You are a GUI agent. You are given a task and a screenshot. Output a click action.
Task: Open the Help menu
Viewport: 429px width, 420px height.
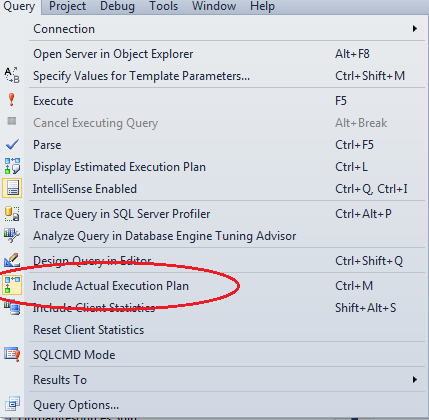coord(262,6)
